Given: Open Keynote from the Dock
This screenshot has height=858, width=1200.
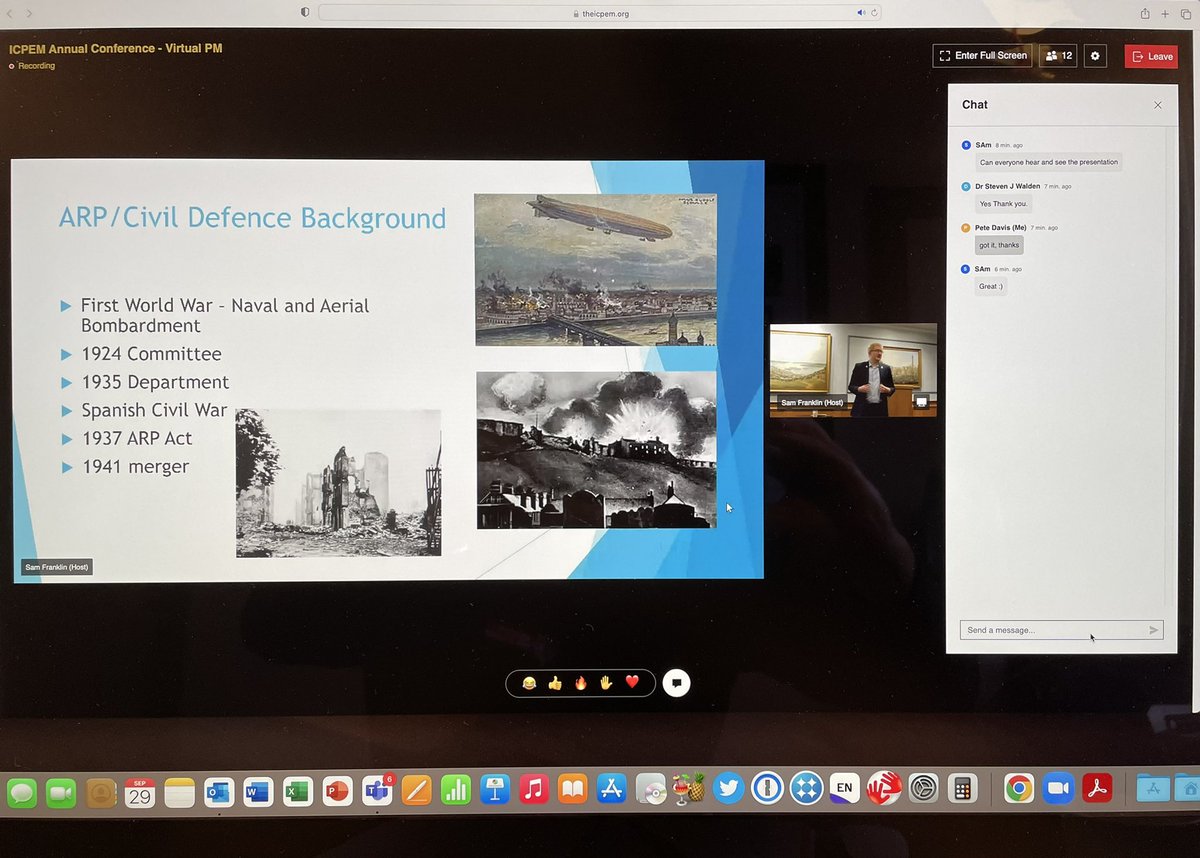Looking at the screenshot, I should click(495, 792).
